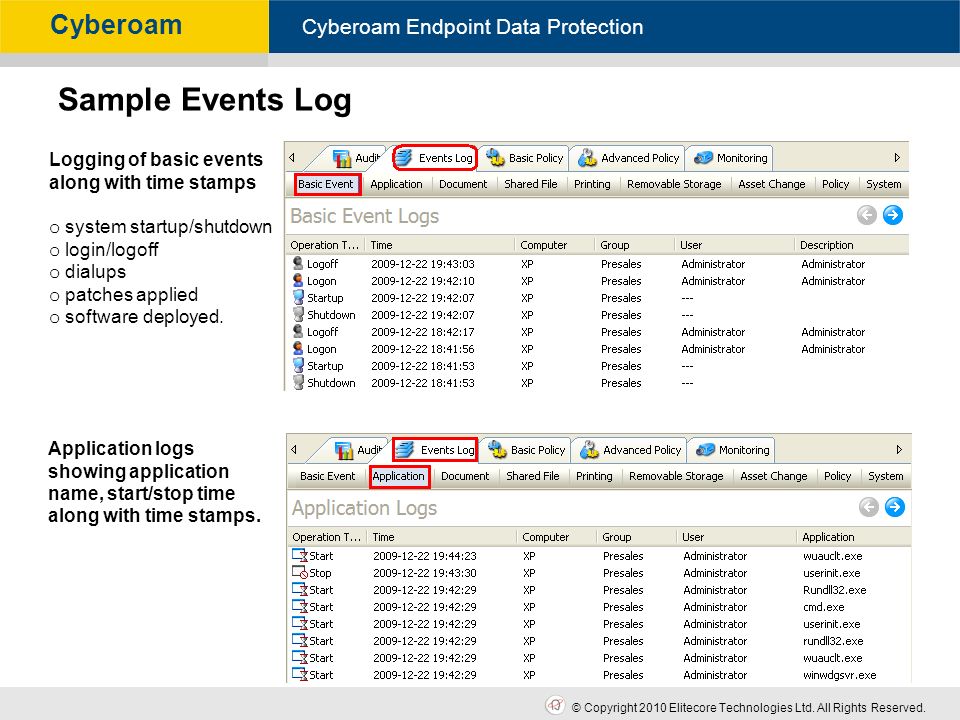The image size is (960, 720).
Task: Switch to Basic Policy tab above Basic Event Logs
Action: coord(524,158)
